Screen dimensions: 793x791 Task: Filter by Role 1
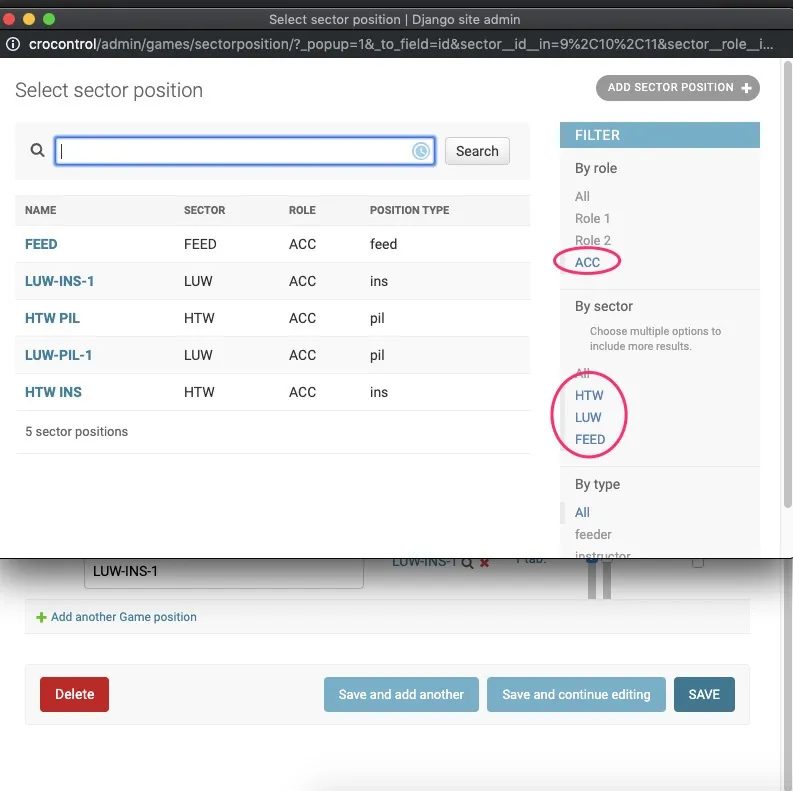[x=592, y=218]
